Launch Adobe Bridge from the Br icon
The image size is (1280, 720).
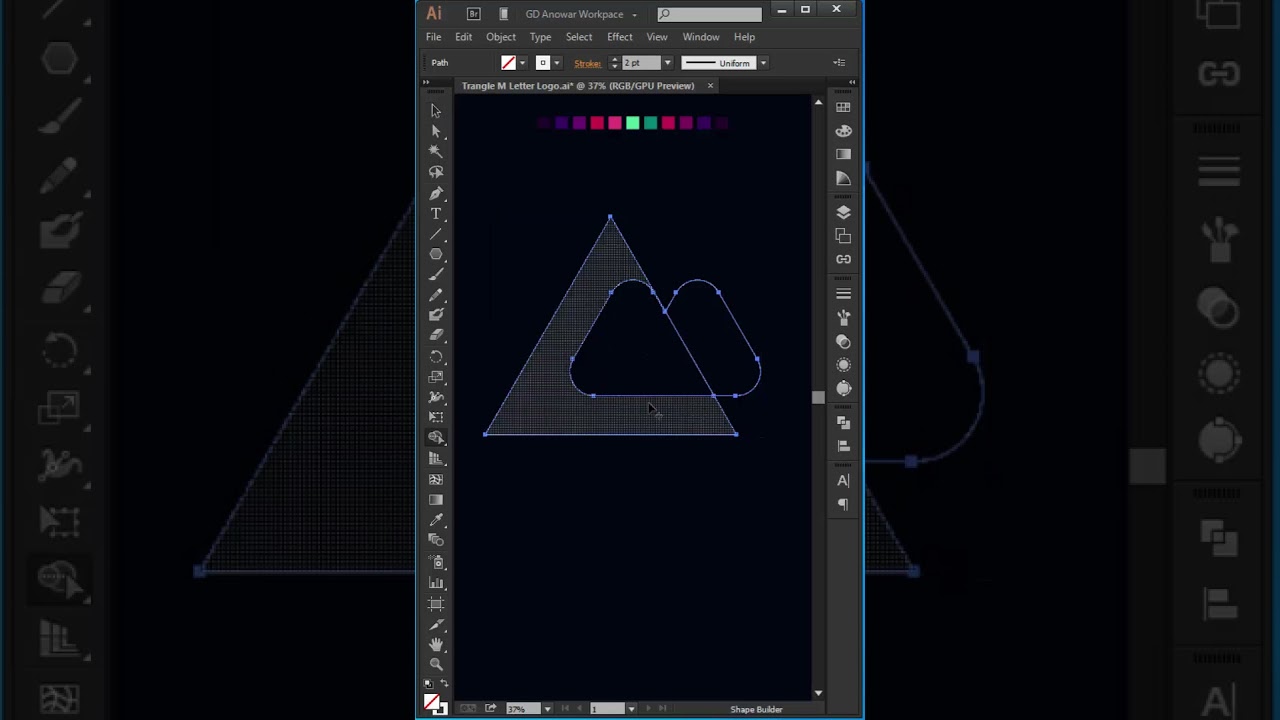pos(473,14)
